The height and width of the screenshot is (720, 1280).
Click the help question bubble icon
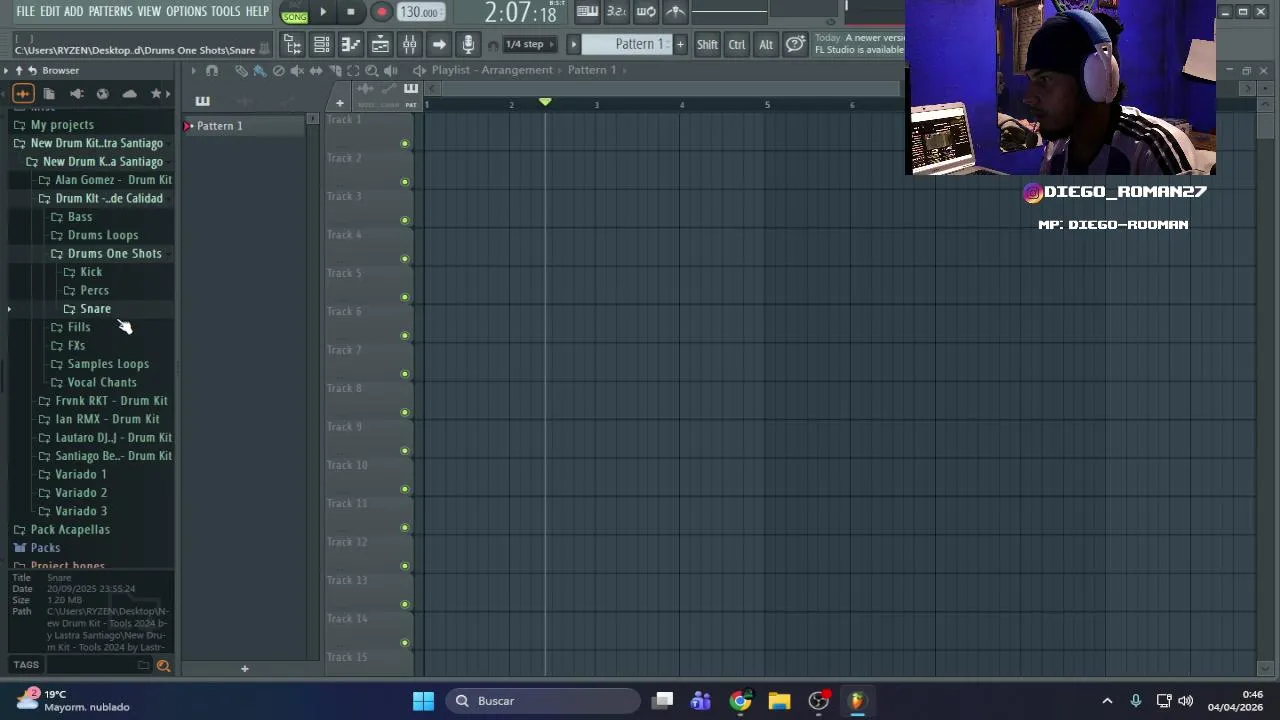[x=795, y=44]
